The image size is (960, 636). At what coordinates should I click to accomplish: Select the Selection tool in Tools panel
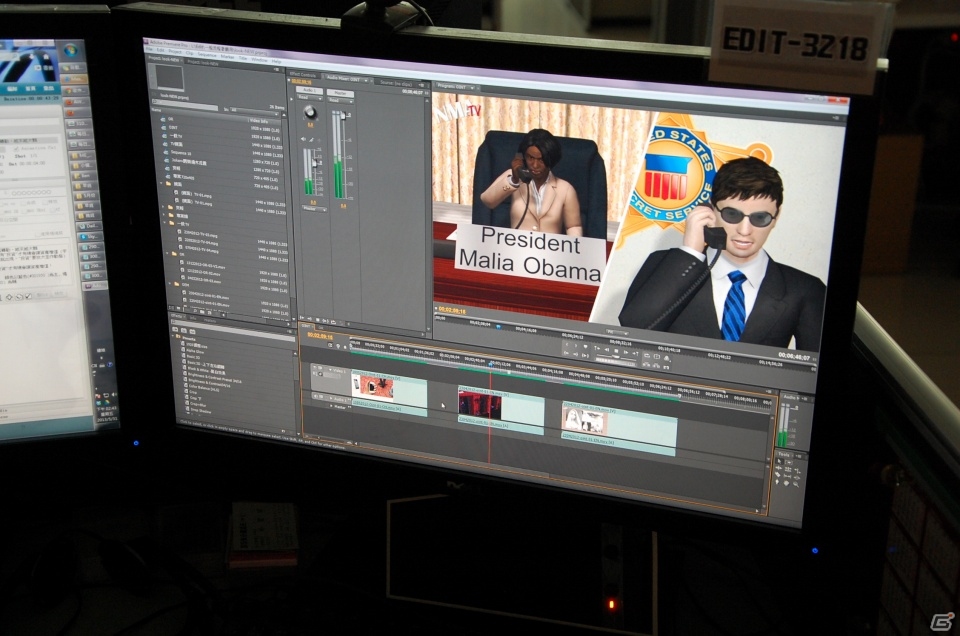(779, 461)
